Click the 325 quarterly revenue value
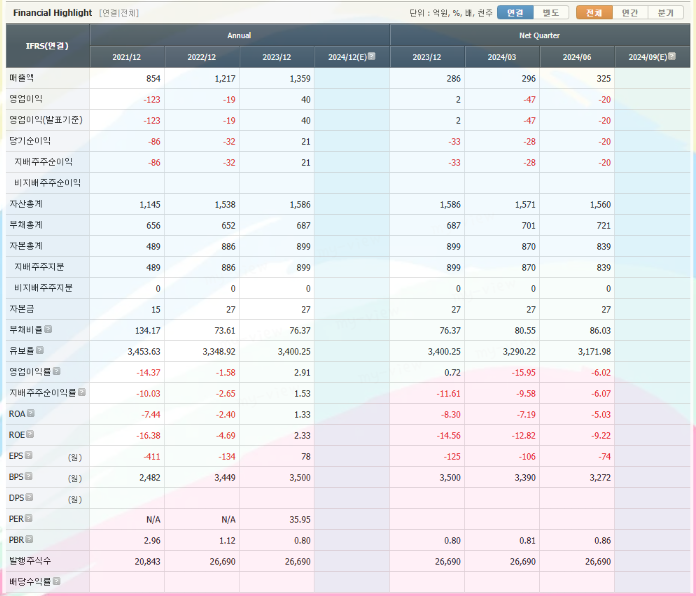Image resolution: width=696 pixels, height=596 pixels. tap(604, 79)
